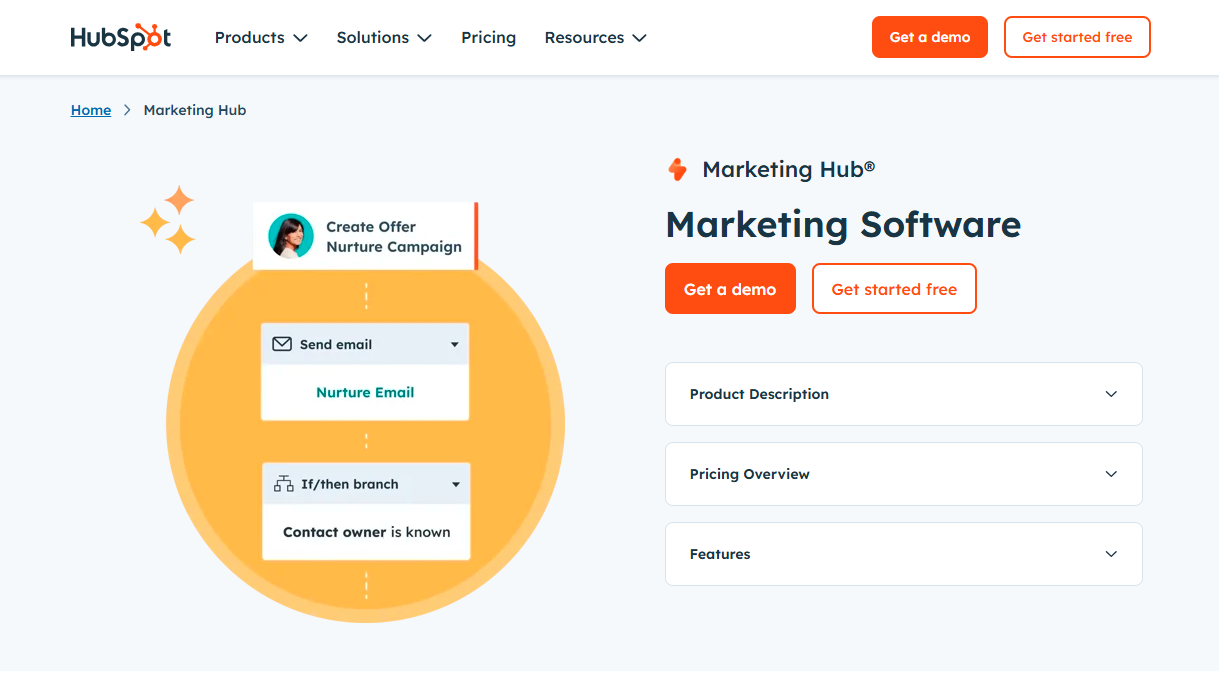Click Get started free in header
The image size is (1219, 686).
tap(1077, 37)
